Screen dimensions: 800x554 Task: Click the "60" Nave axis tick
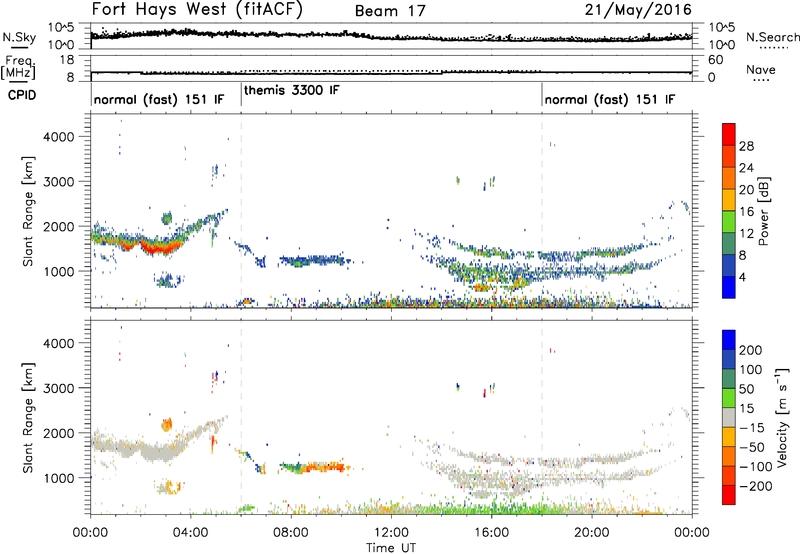[716, 60]
